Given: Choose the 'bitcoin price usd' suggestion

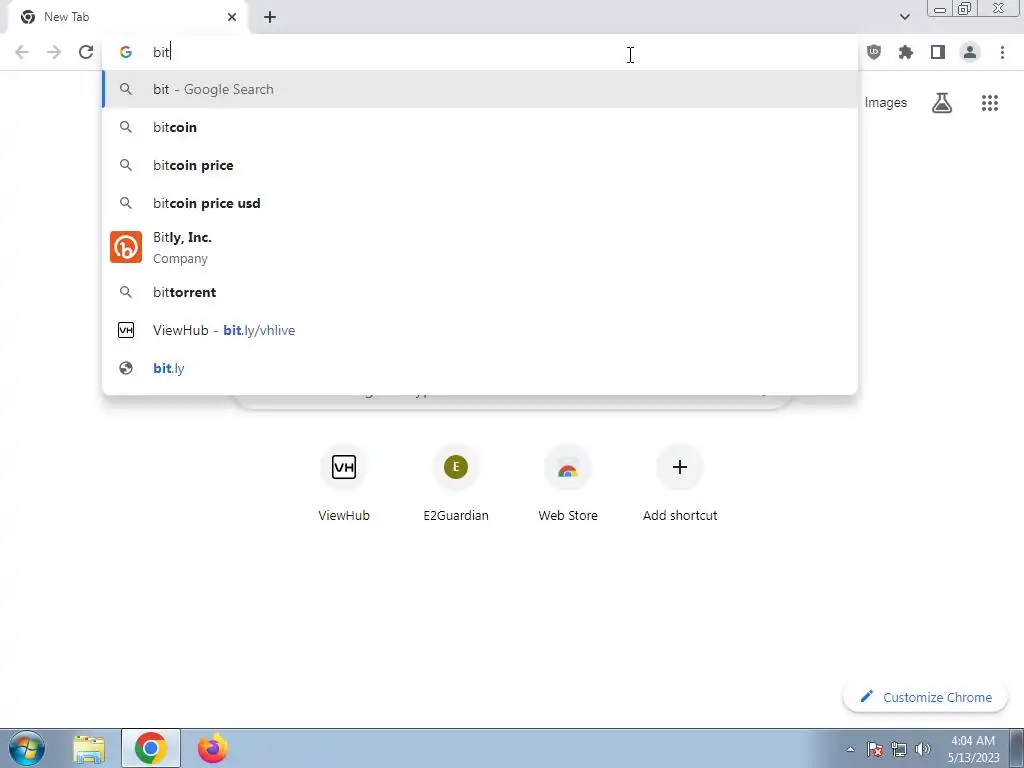Looking at the screenshot, I should [480, 203].
